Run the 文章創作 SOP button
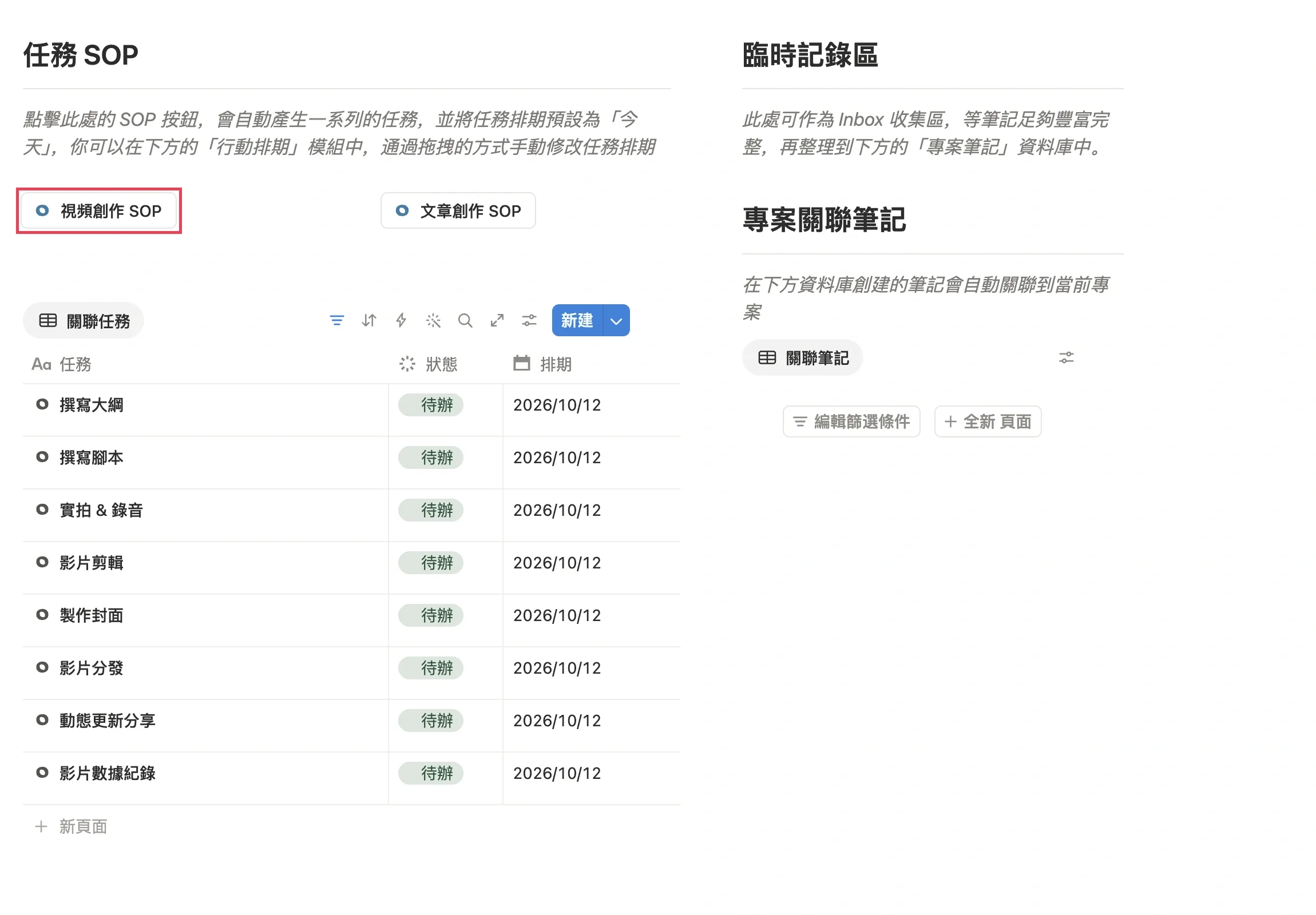 click(458, 211)
